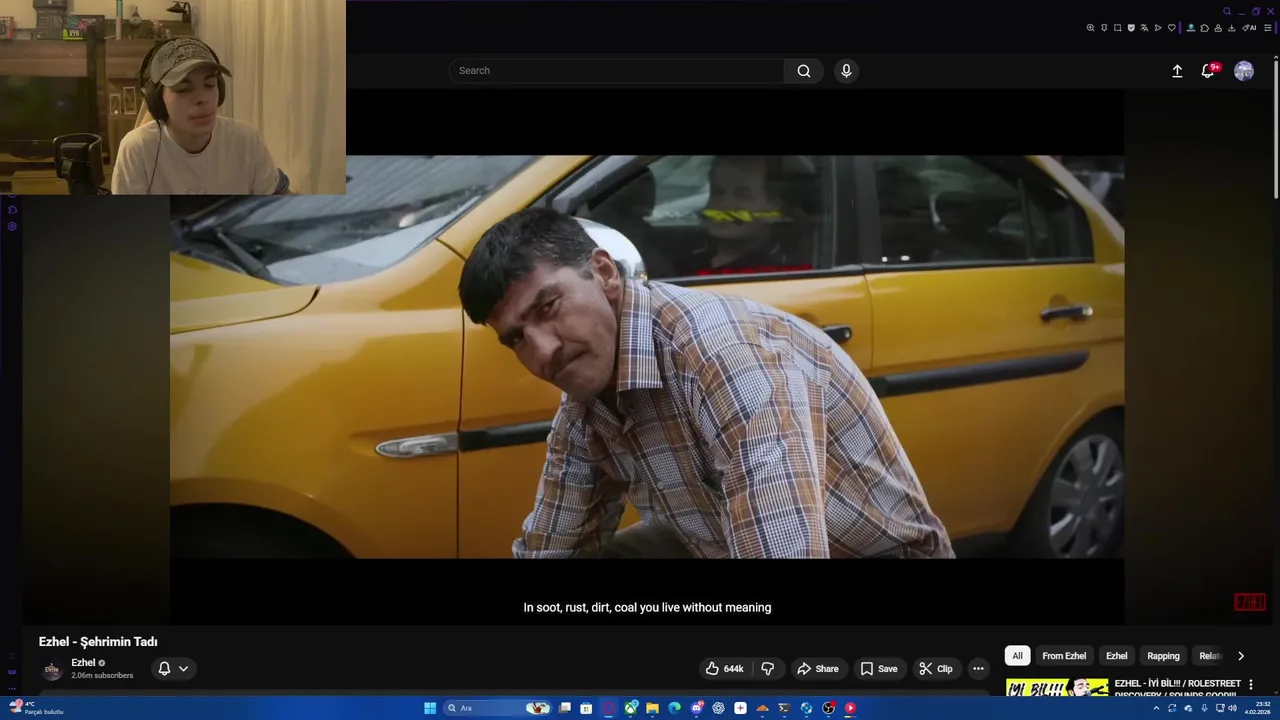The image size is (1280, 720).
Task: Open the extensions cube icon
Action: click(1204, 28)
